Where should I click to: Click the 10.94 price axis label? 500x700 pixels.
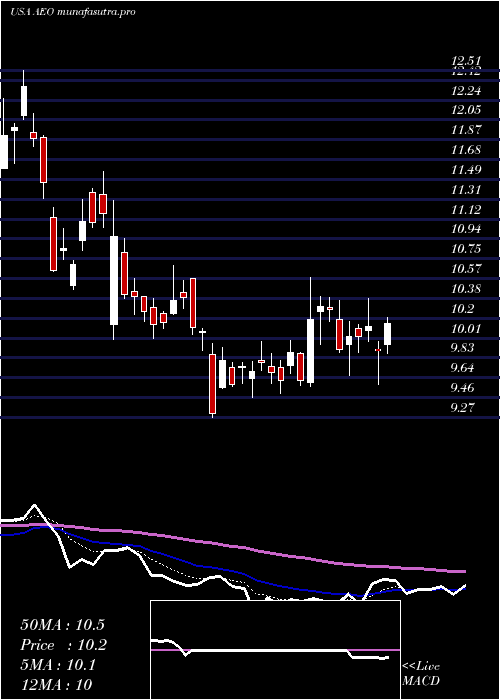click(x=466, y=229)
